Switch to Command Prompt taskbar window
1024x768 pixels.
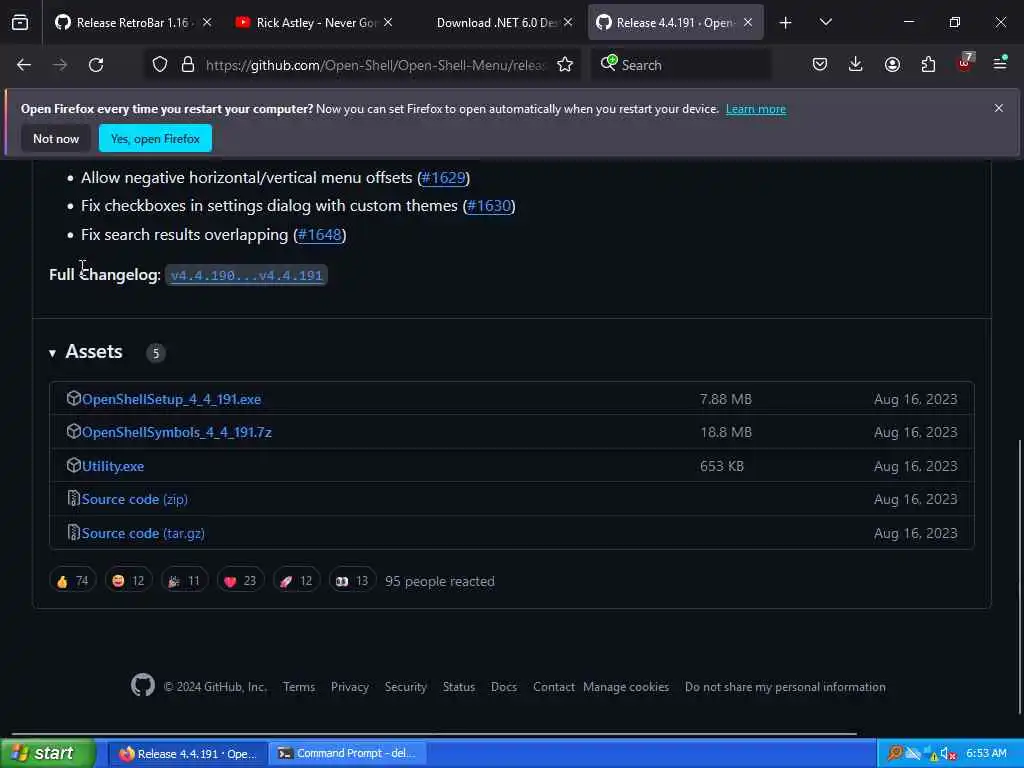click(348, 753)
